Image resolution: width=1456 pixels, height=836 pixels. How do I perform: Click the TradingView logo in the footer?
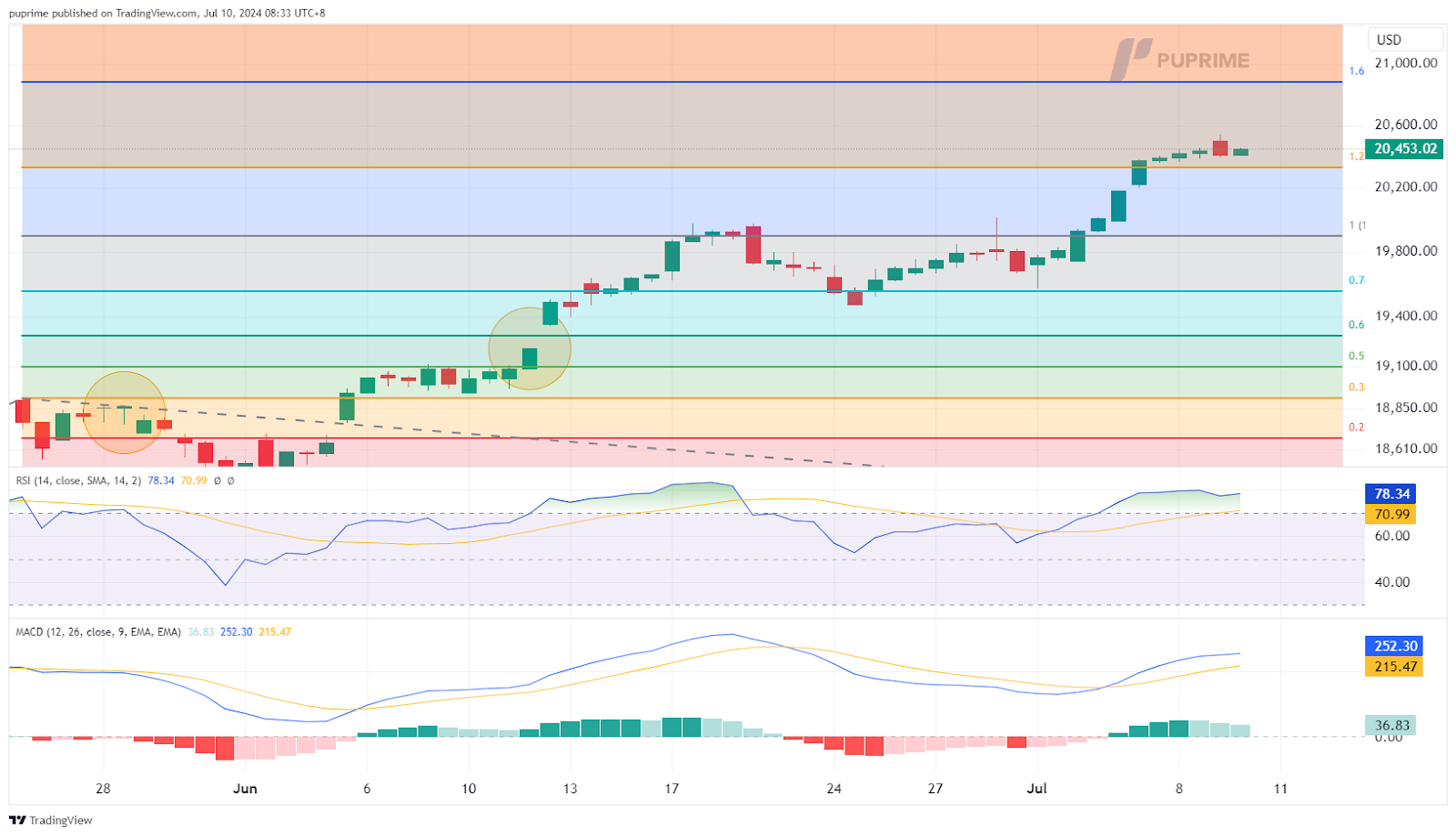click(51, 820)
